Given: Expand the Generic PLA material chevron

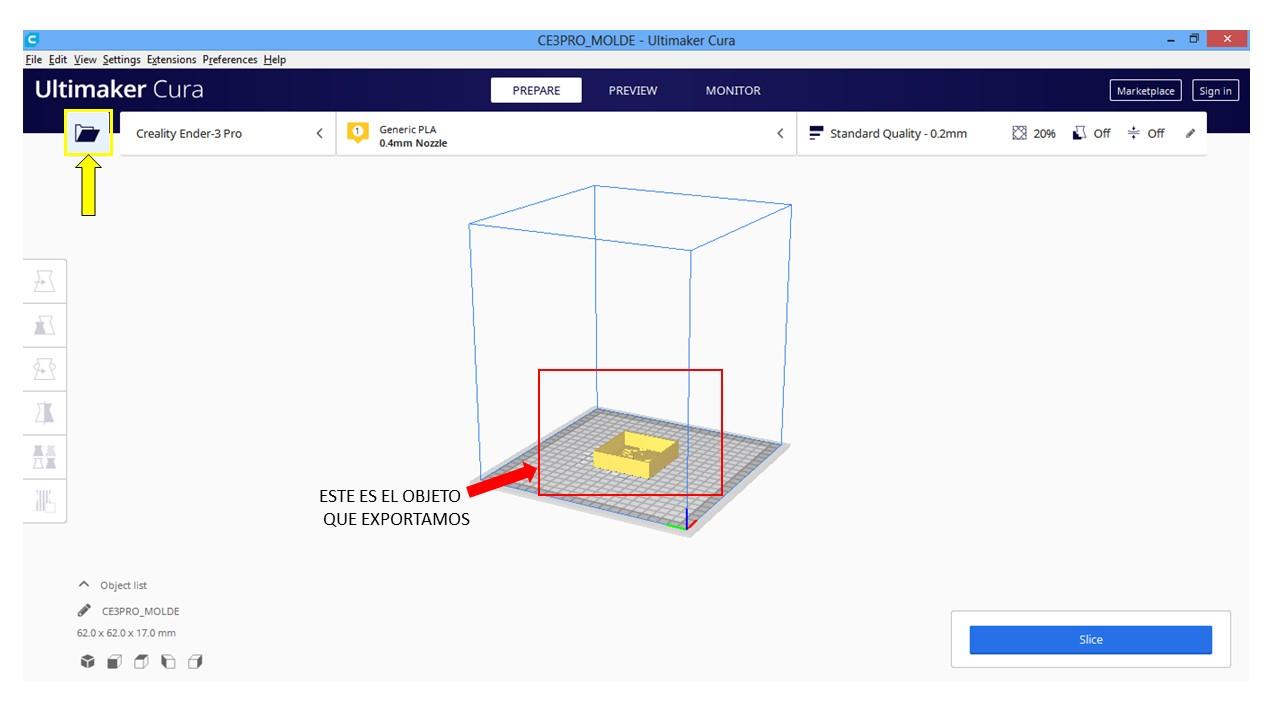Looking at the screenshot, I should 780,133.
